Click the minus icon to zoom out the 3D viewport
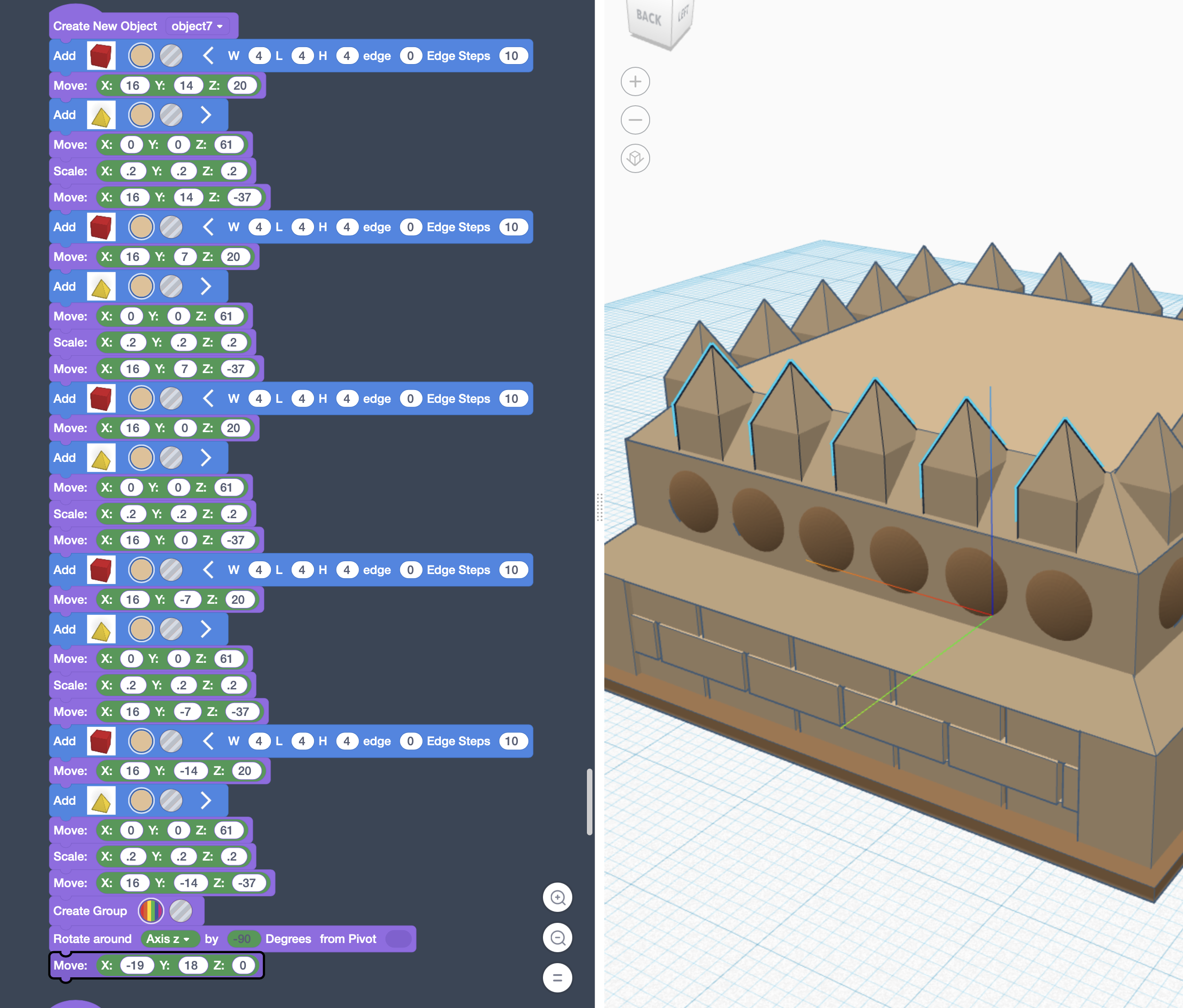The height and width of the screenshot is (1008, 1183). click(x=635, y=120)
